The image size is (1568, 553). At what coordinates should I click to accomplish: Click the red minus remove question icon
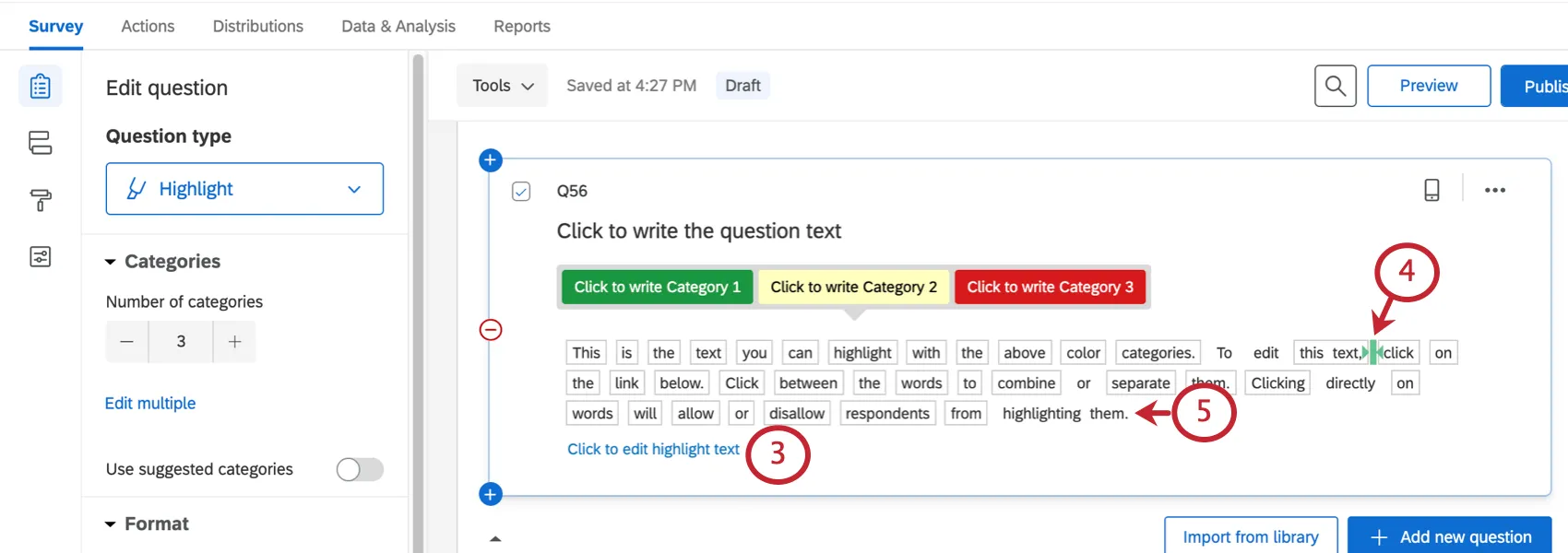tap(491, 330)
